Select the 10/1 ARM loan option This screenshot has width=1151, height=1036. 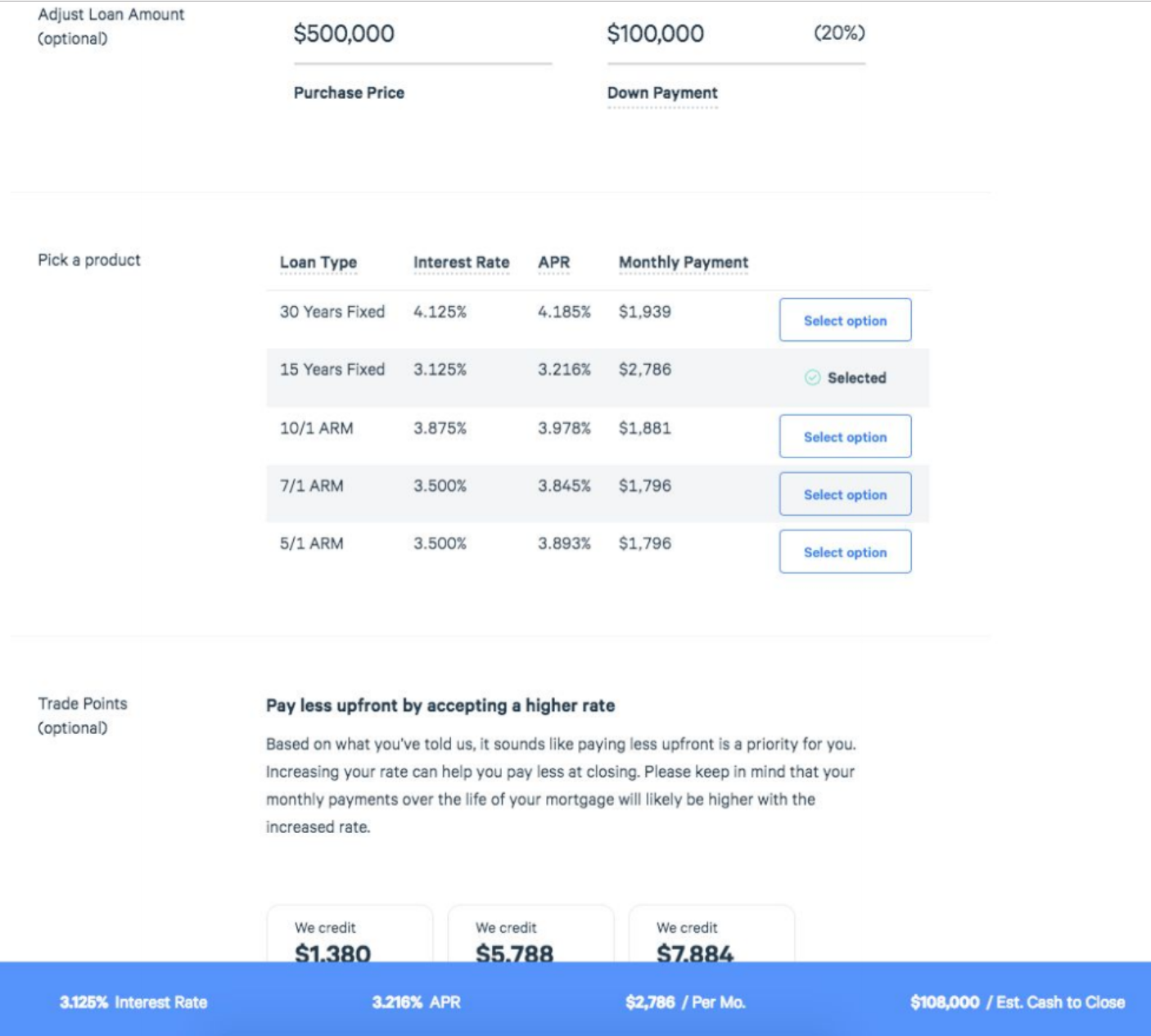[845, 436]
